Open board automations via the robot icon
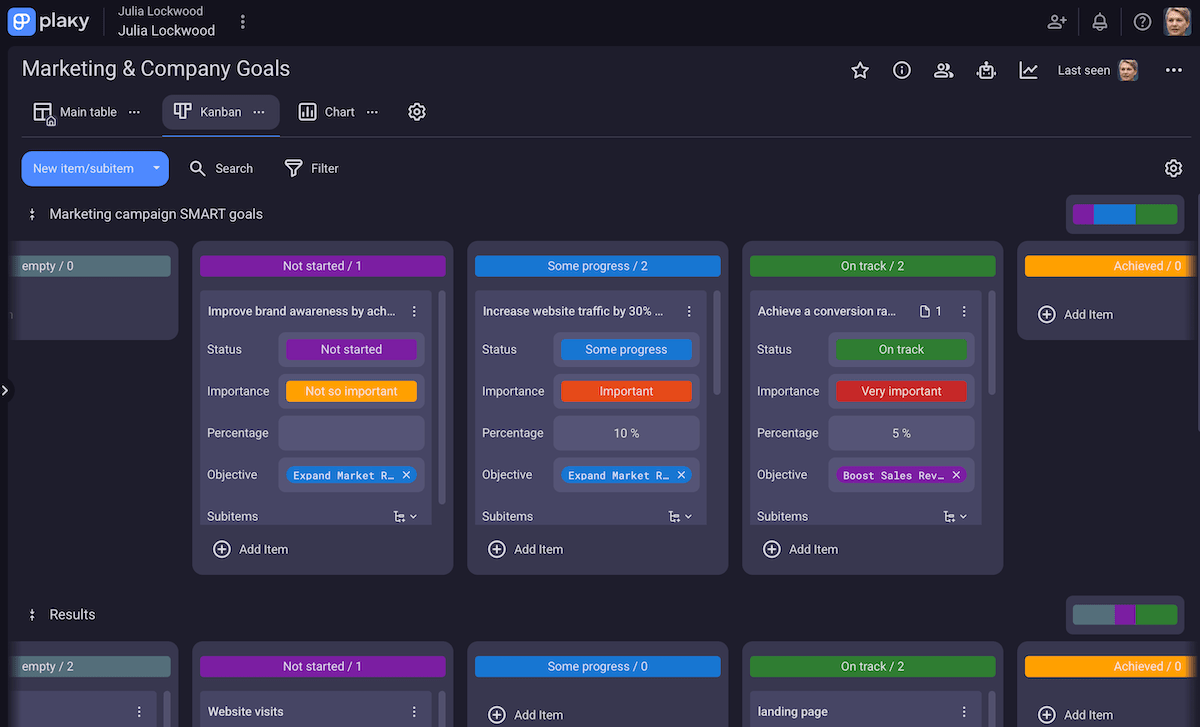1200x727 pixels. [986, 70]
